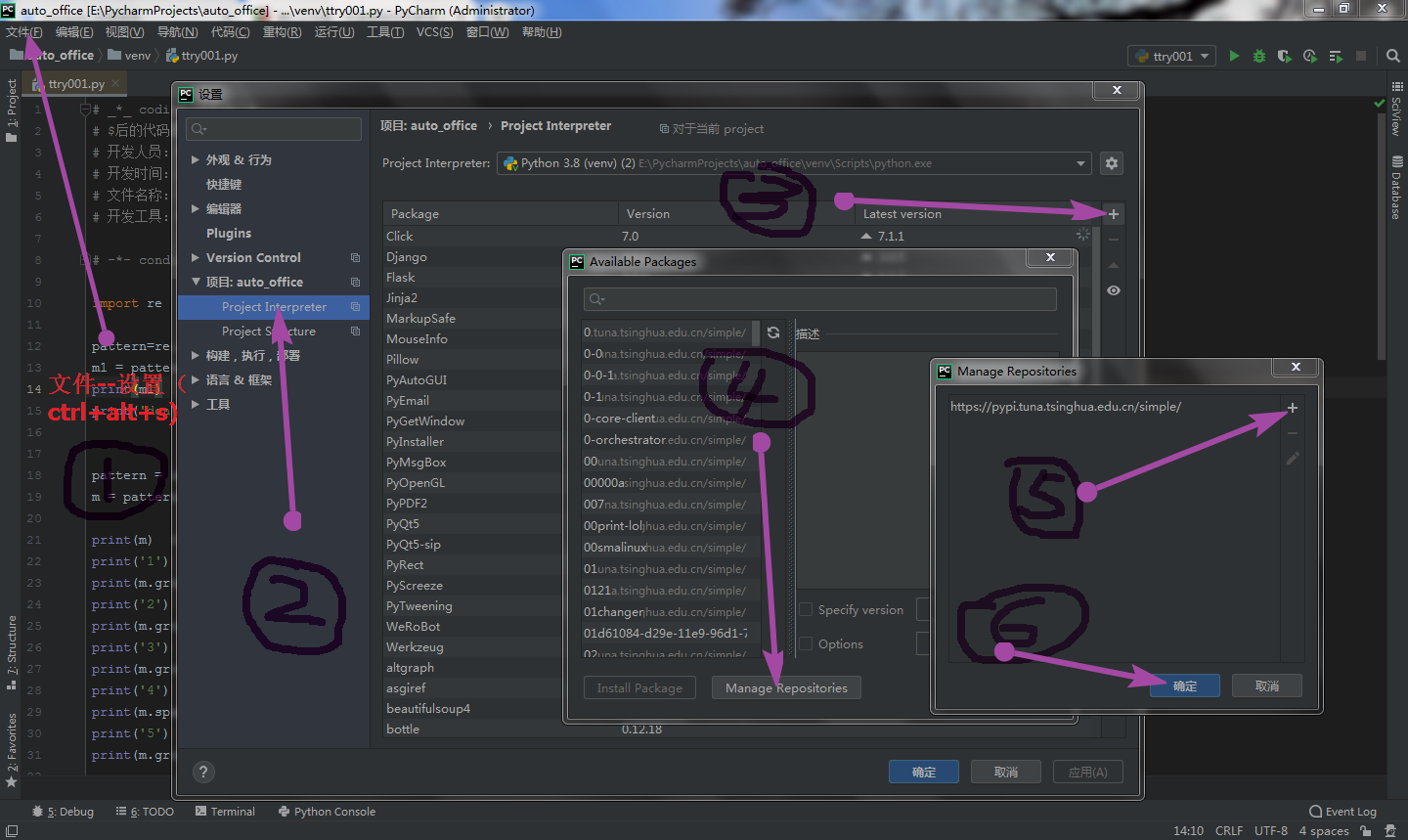Image resolution: width=1408 pixels, height=840 pixels.
Task: Run the ttry001 configuration
Action: click(1234, 56)
